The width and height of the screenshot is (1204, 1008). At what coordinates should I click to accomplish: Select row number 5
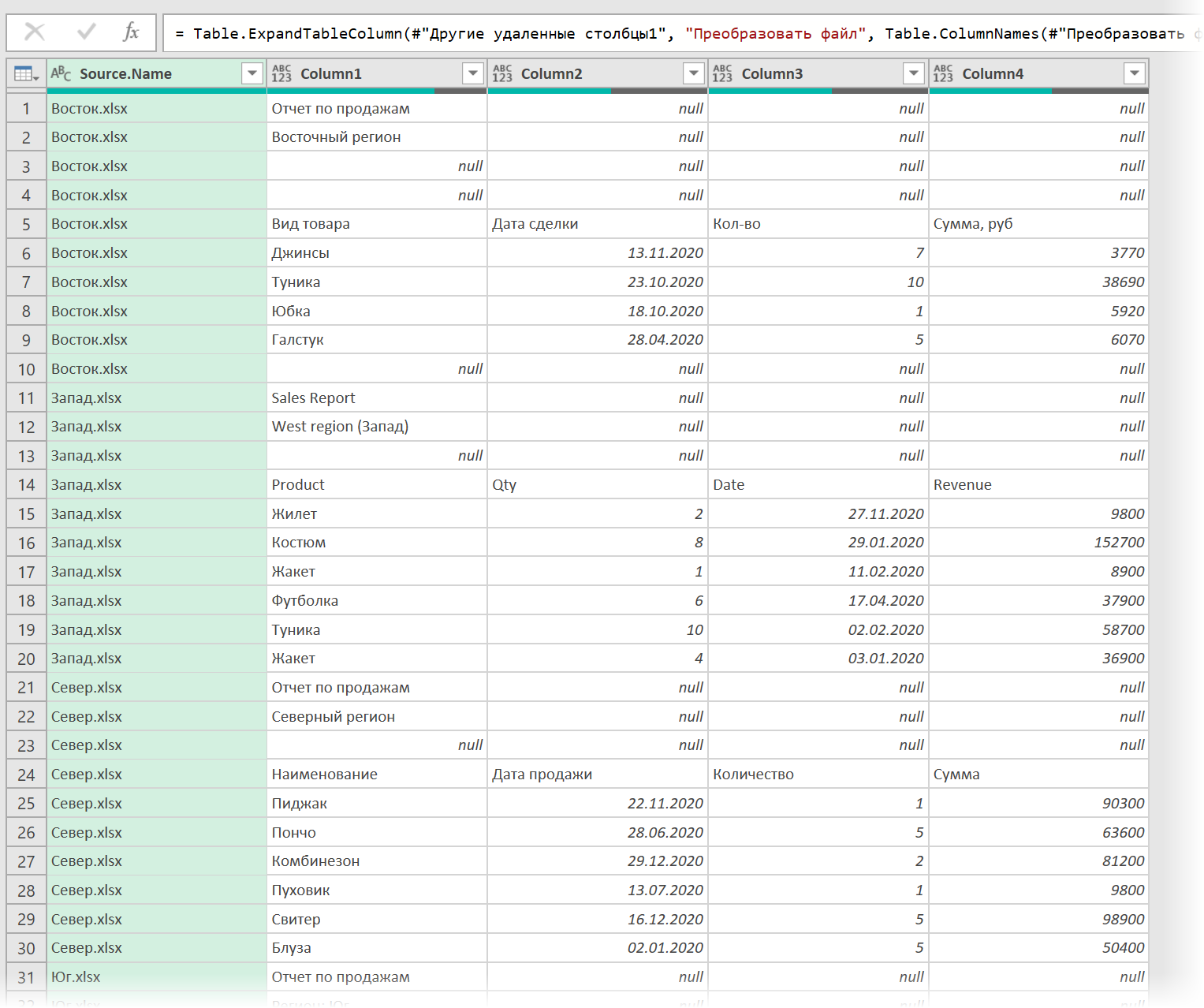(26, 224)
